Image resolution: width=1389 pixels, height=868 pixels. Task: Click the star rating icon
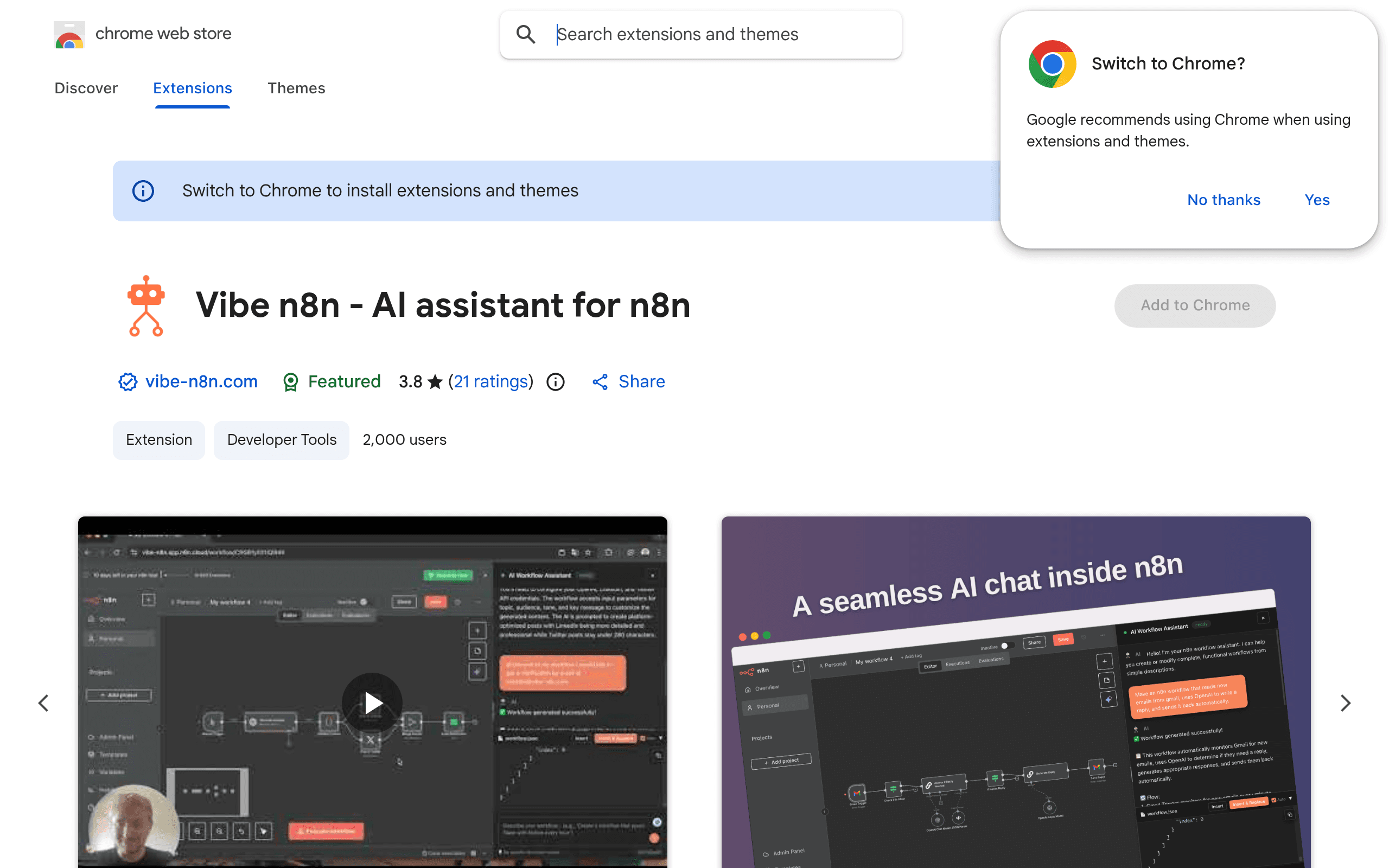pyautogui.click(x=436, y=382)
